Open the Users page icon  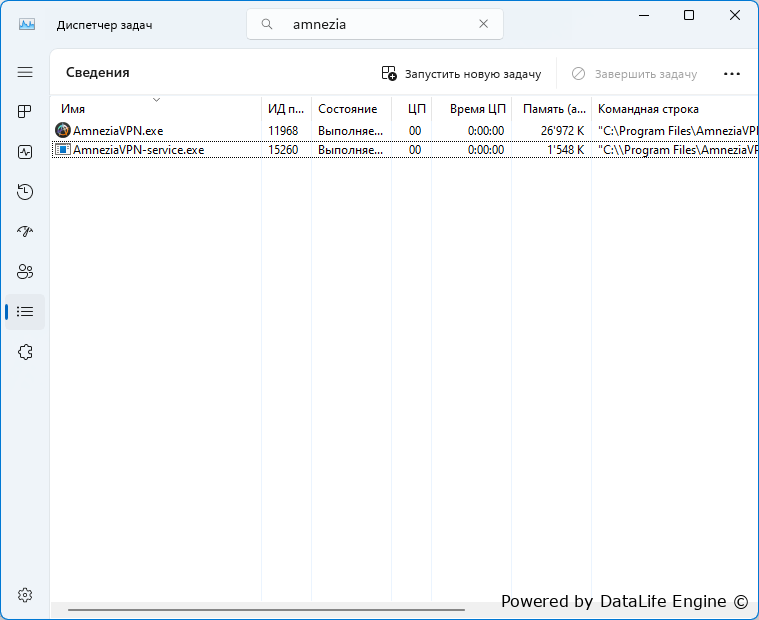tap(25, 272)
